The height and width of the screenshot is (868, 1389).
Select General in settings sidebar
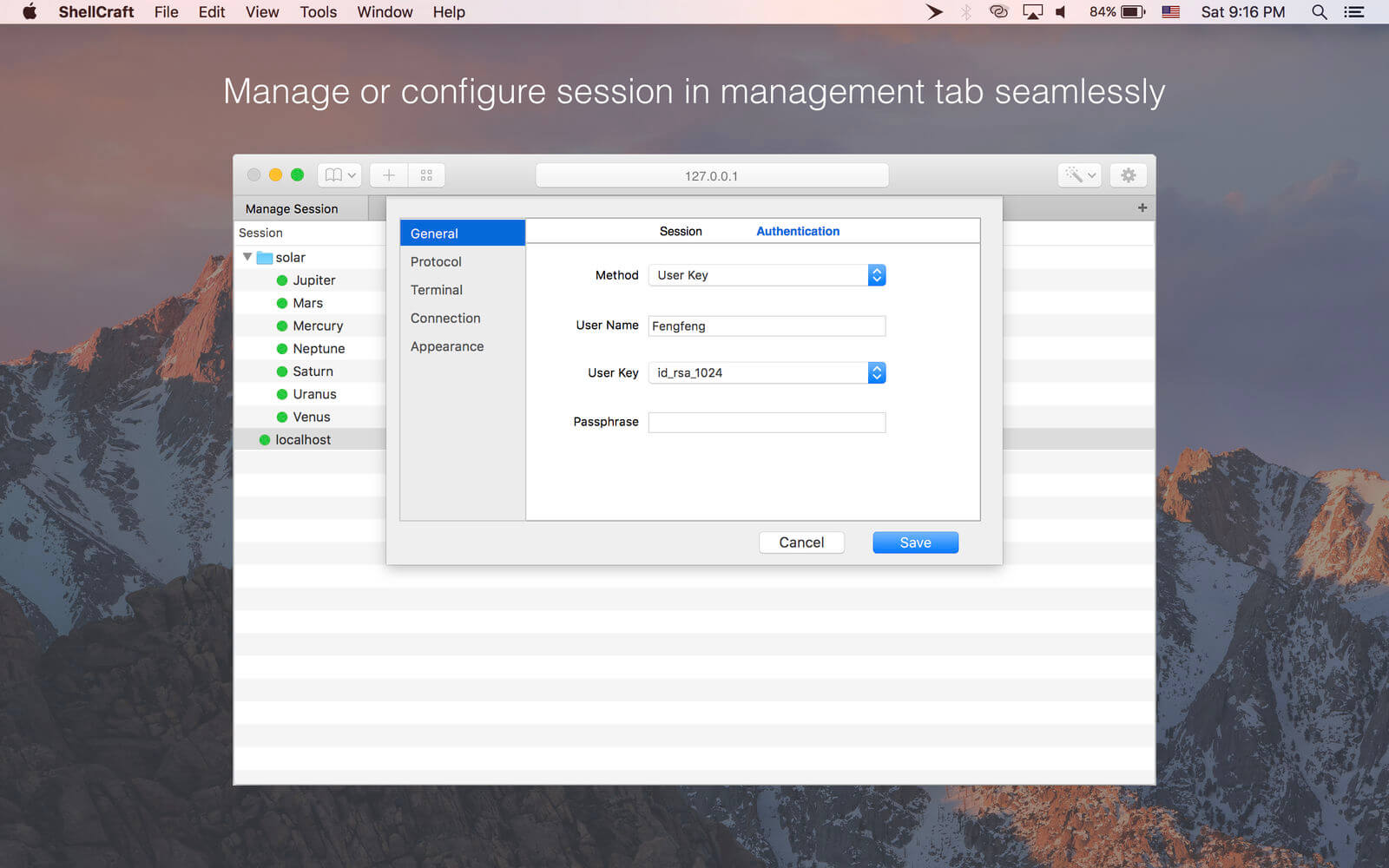tap(463, 233)
